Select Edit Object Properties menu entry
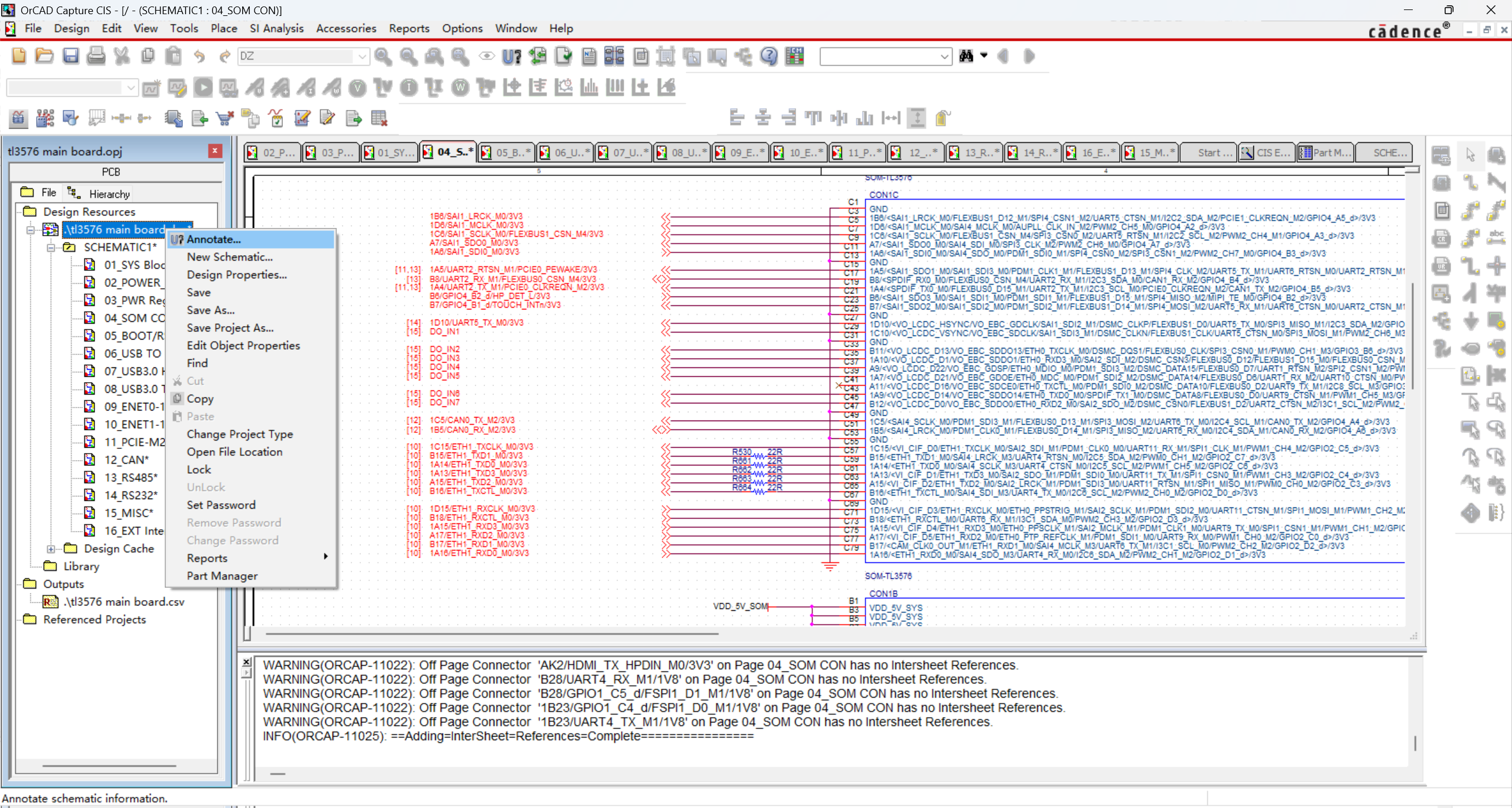This screenshot has height=808, width=1512. click(x=250, y=346)
